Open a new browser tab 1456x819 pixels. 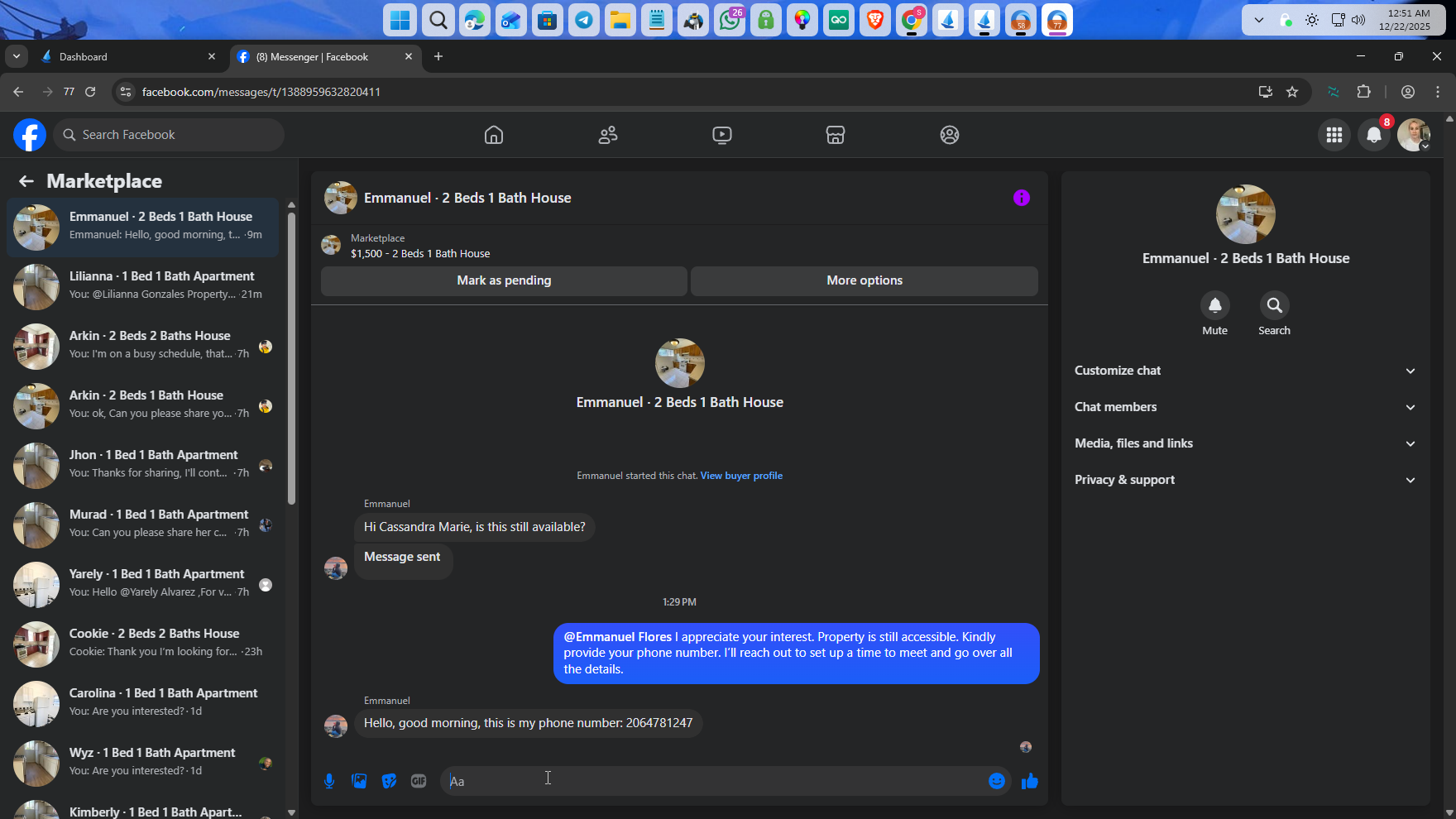[x=438, y=56]
